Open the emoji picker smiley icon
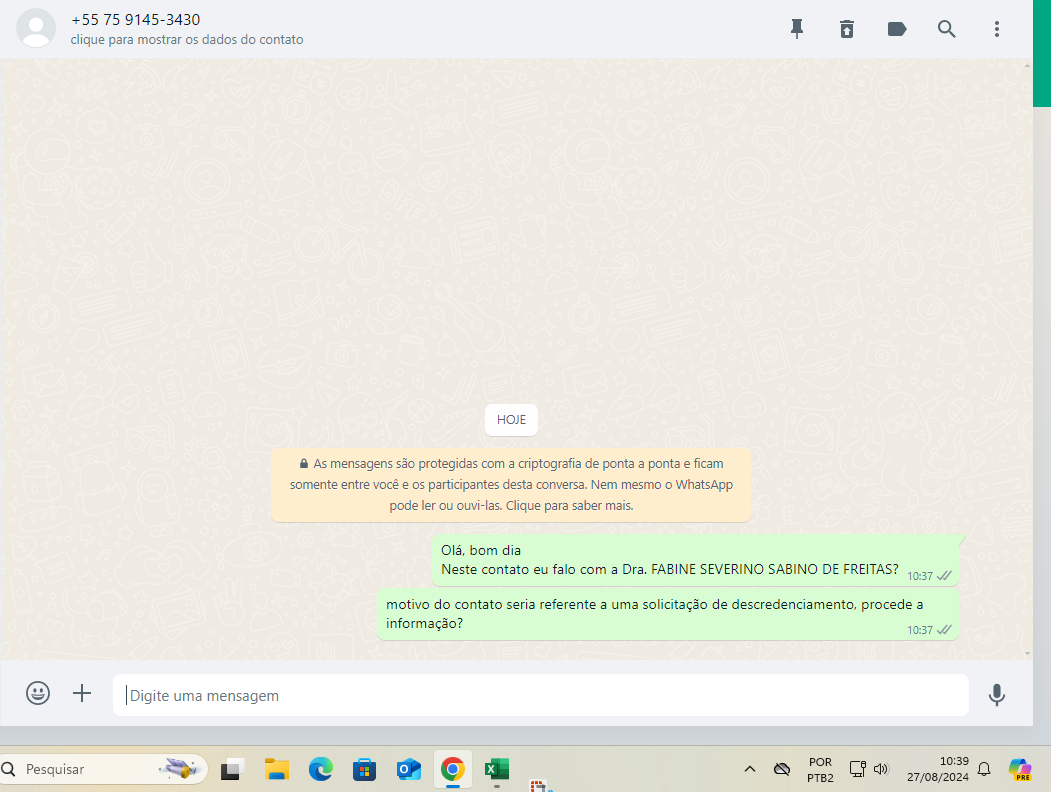 tap(38, 693)
